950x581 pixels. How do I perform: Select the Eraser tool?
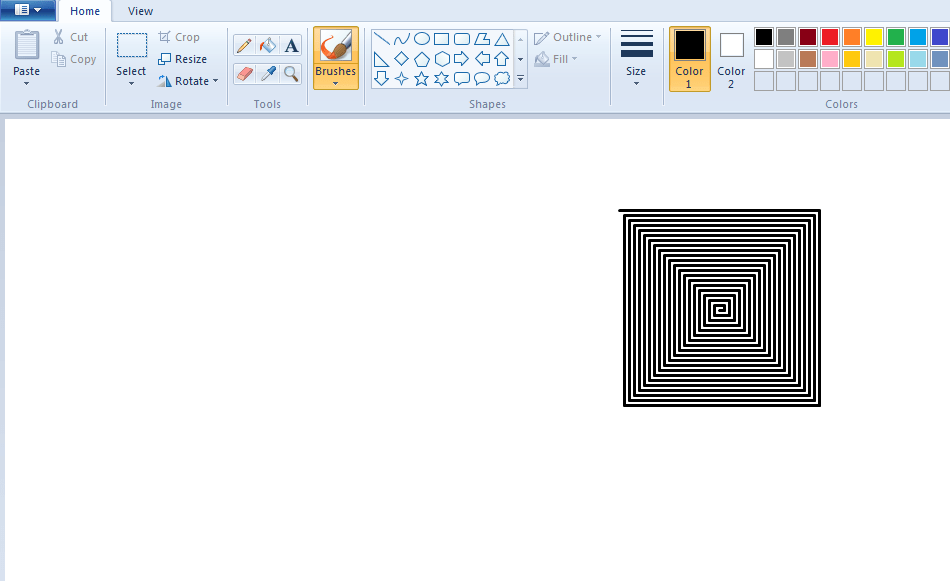pyautogui.click(x=245, y=73)
